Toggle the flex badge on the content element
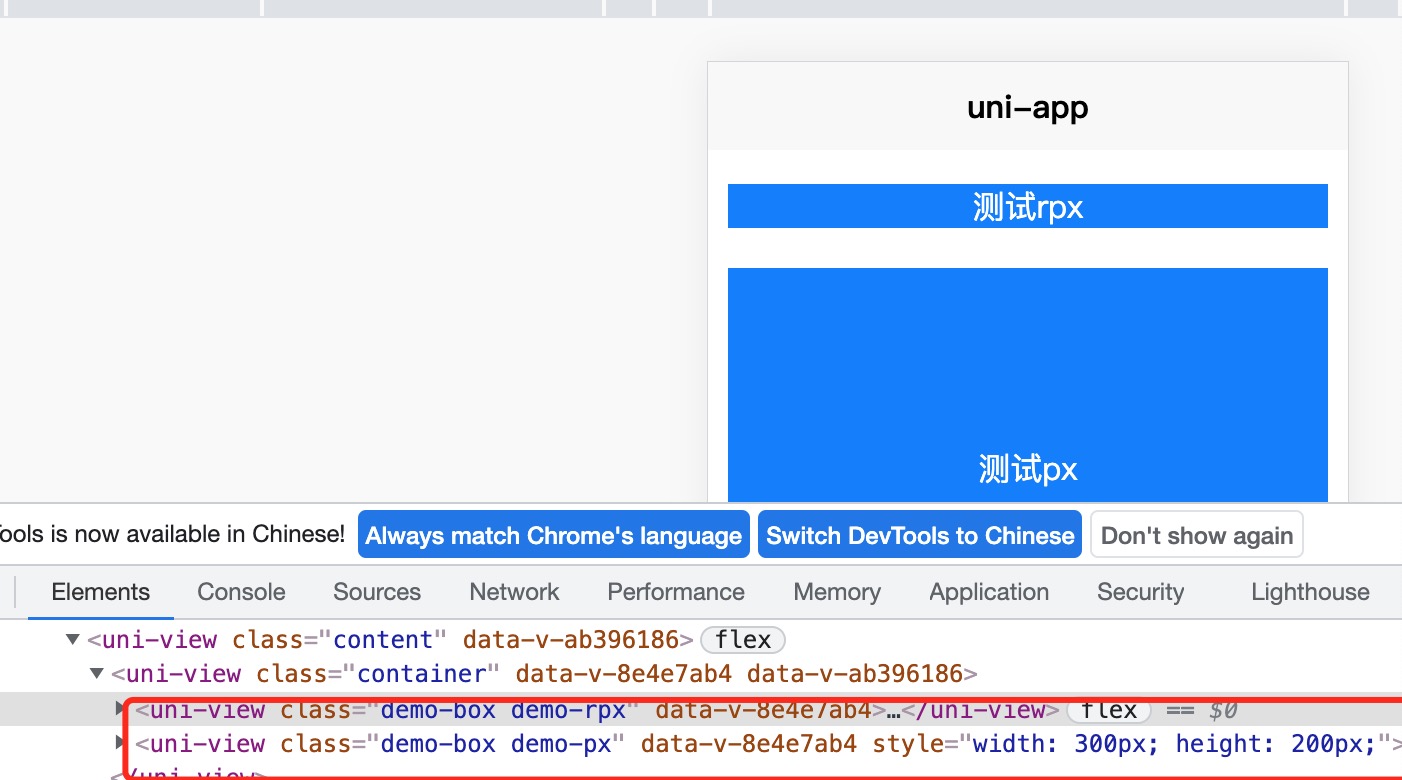Viewport: 1402px width, 780px height. (x=743, y=640)
